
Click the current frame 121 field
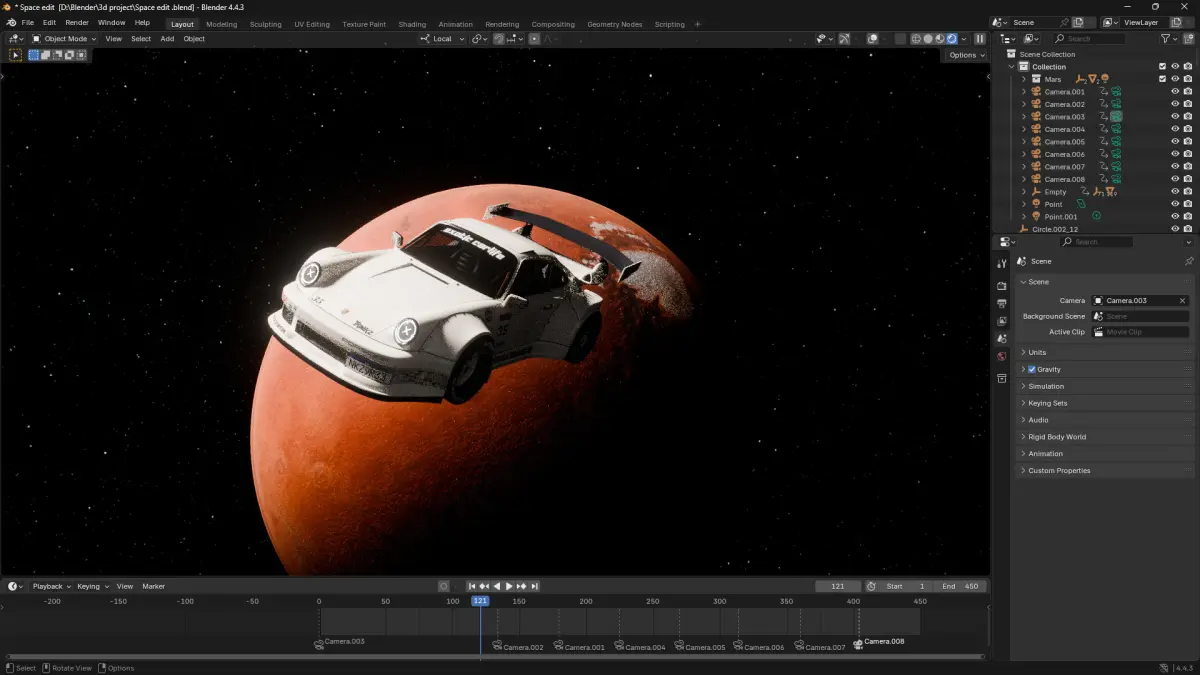click(x=838, y=586)
